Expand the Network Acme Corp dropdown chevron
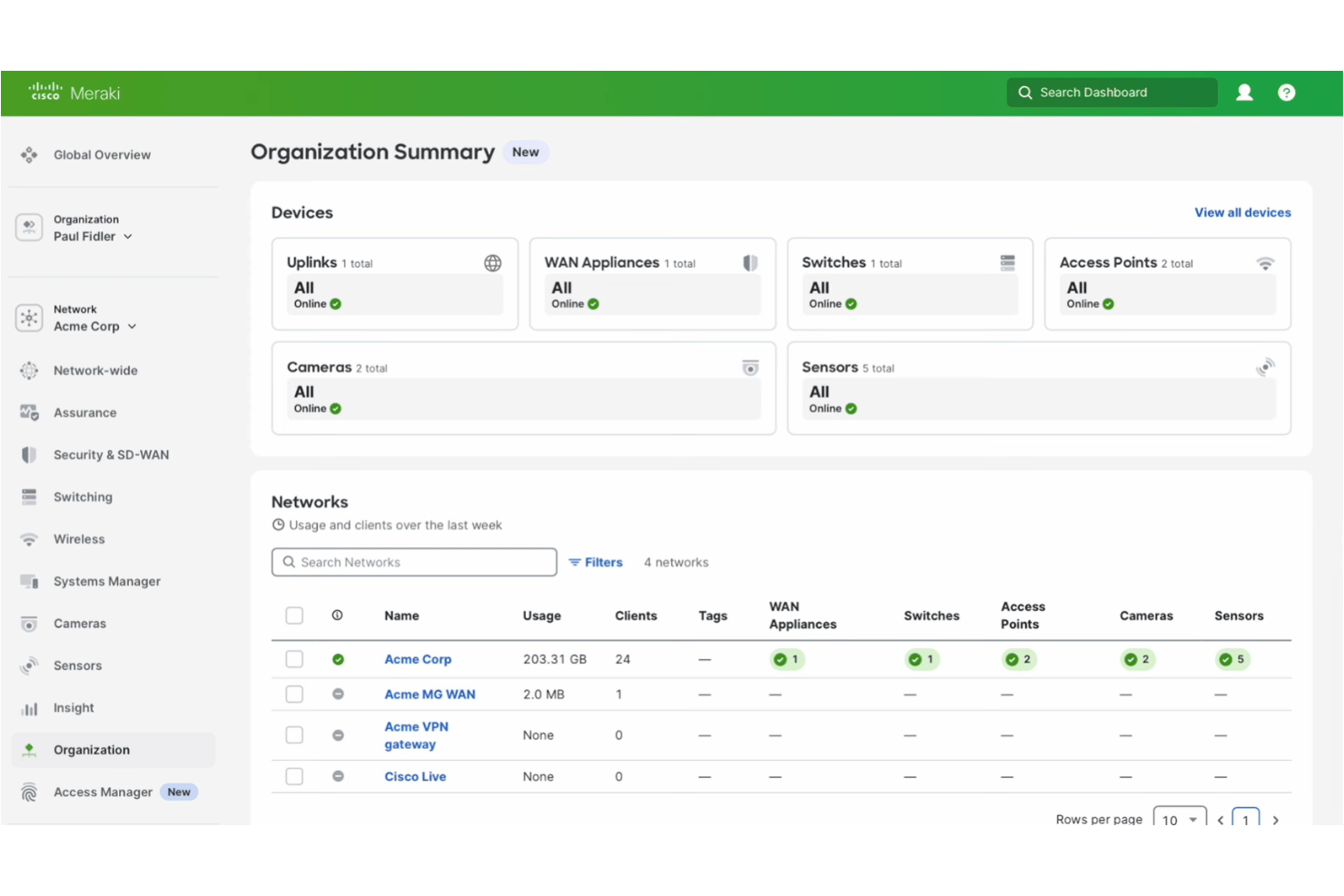The height and width of the screenshot is (896, 1344). (132, 327)
